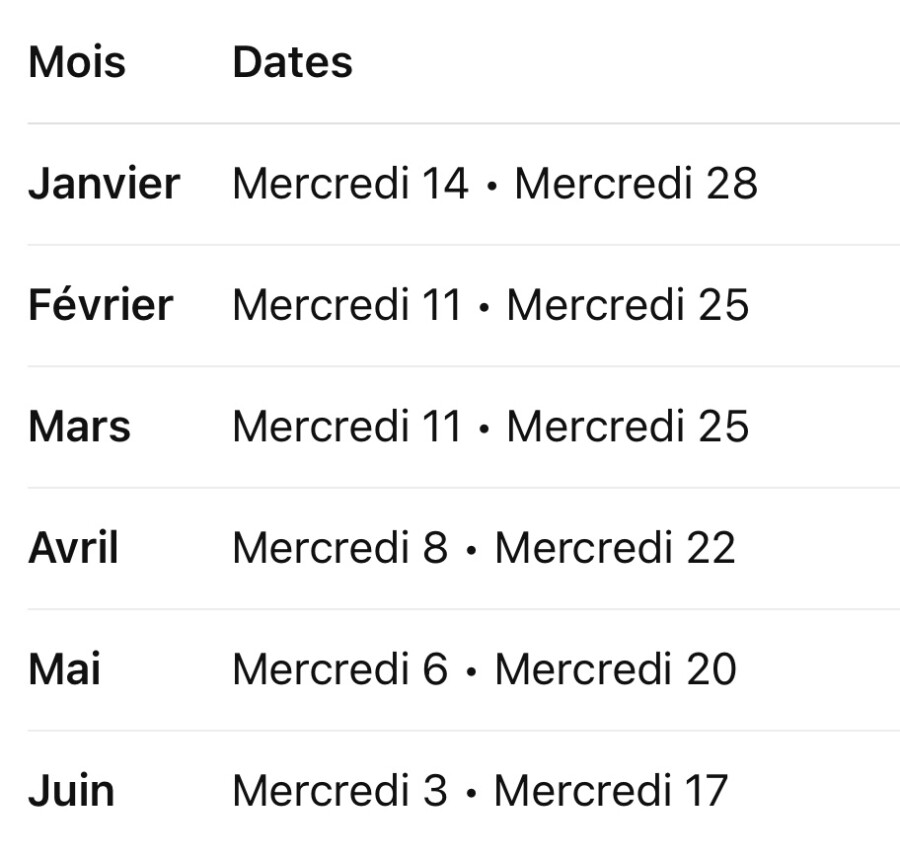Click Mercredi 20 in the Mai row
The image size is (900, 861).
(x=615, y=669)
